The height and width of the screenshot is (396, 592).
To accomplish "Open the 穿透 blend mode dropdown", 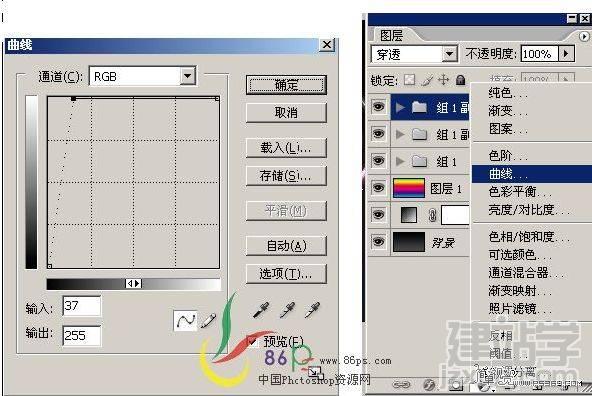I will [449, 54].
